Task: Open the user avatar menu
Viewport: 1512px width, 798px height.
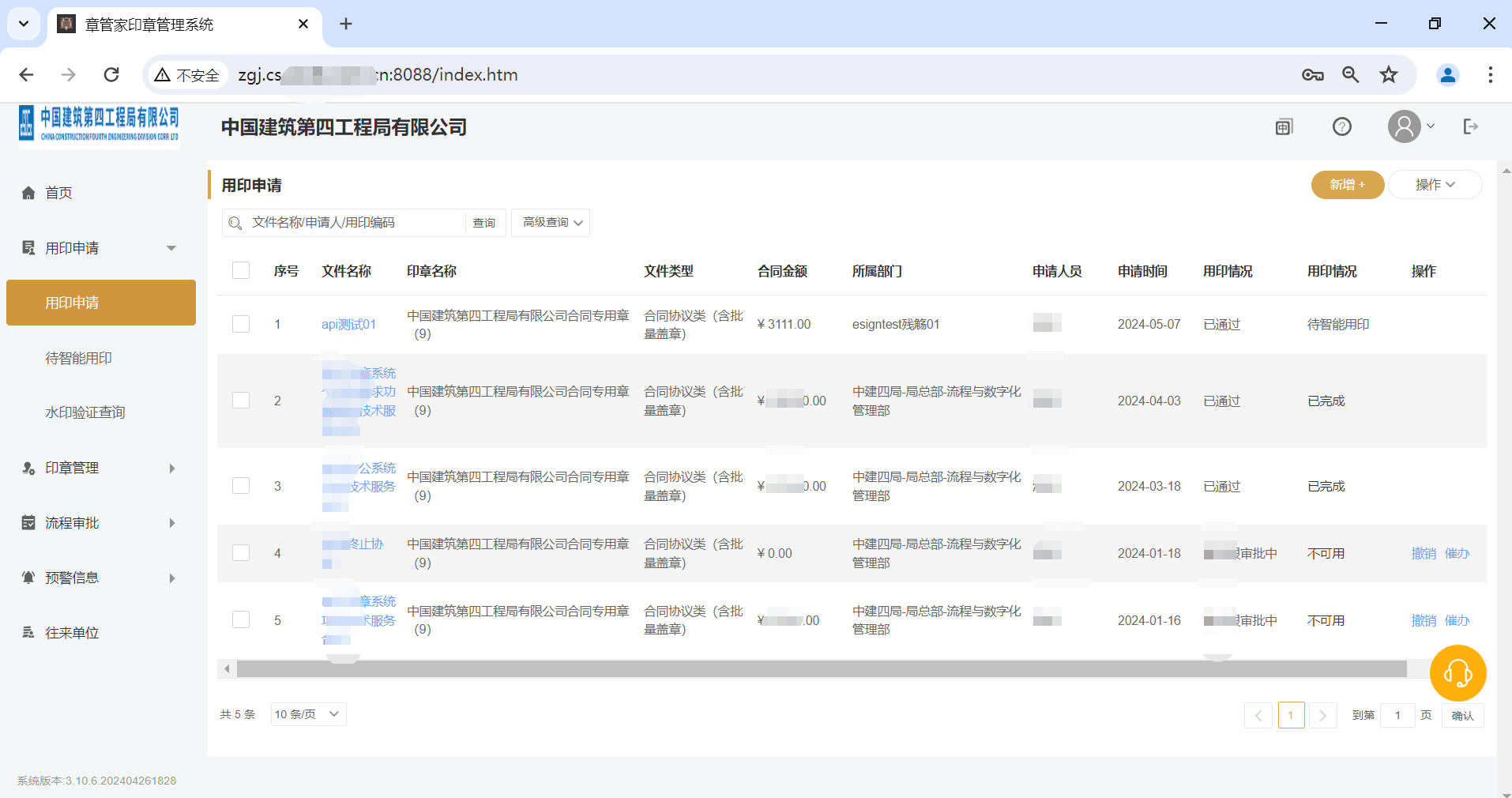Action: [1411, 127]
